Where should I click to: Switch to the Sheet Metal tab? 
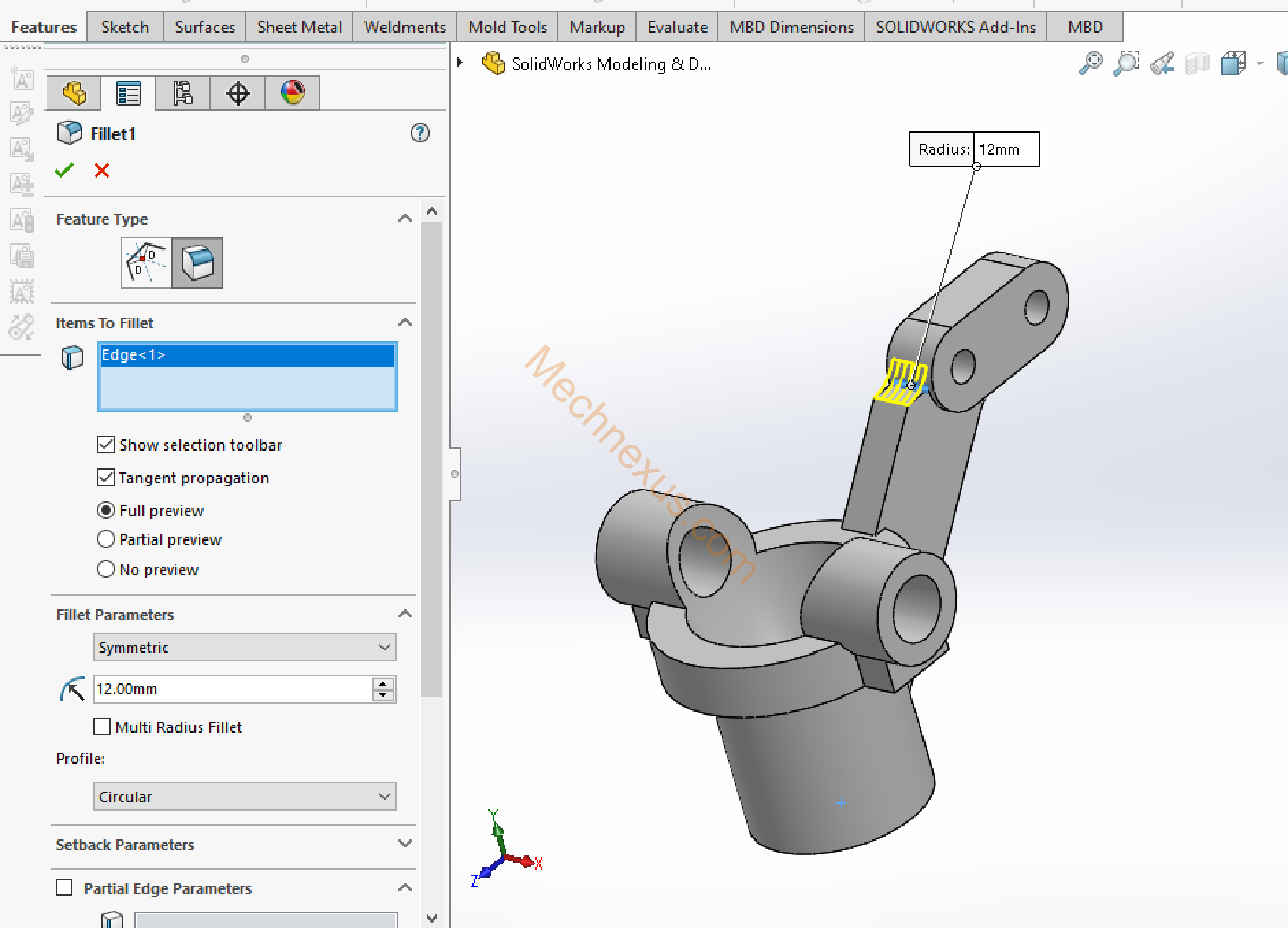pyautogui.click(x=299, y=27)
